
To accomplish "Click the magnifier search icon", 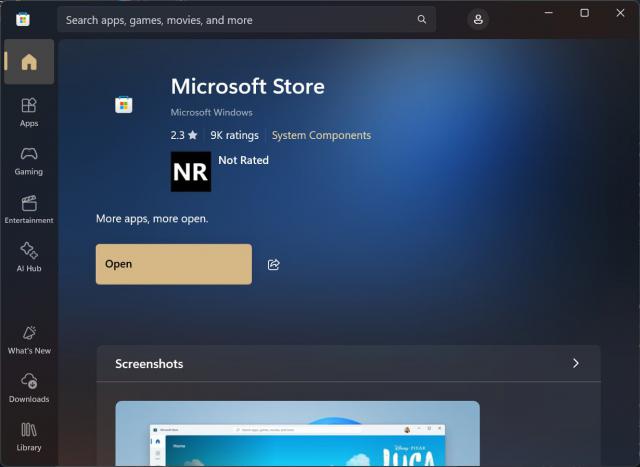I will coord(422,20).
